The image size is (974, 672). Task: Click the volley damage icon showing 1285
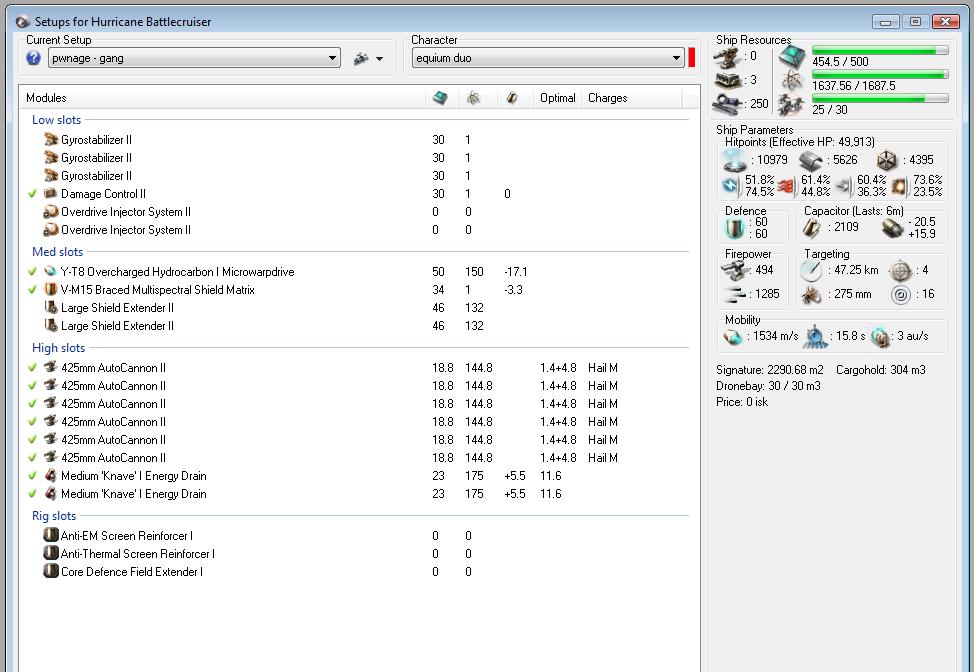coord(735,294)
